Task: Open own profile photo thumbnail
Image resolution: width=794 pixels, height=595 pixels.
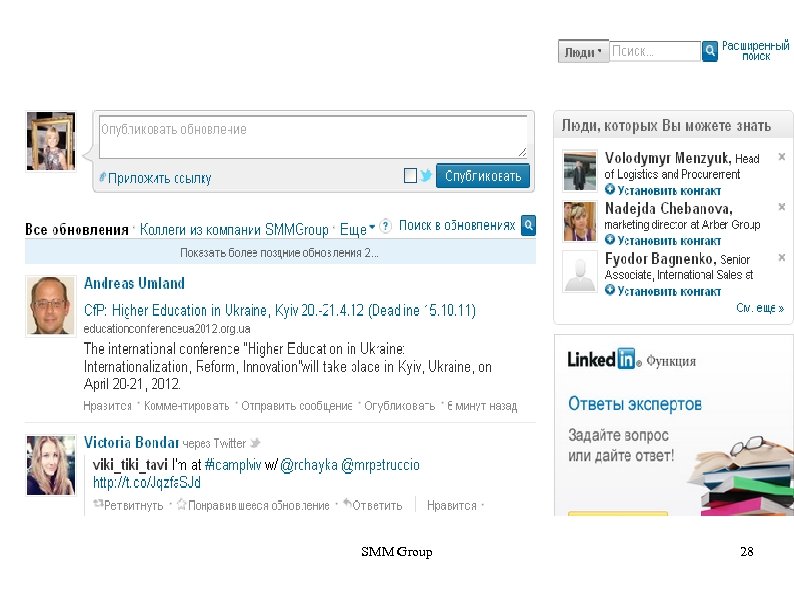Action: [51, 141]
